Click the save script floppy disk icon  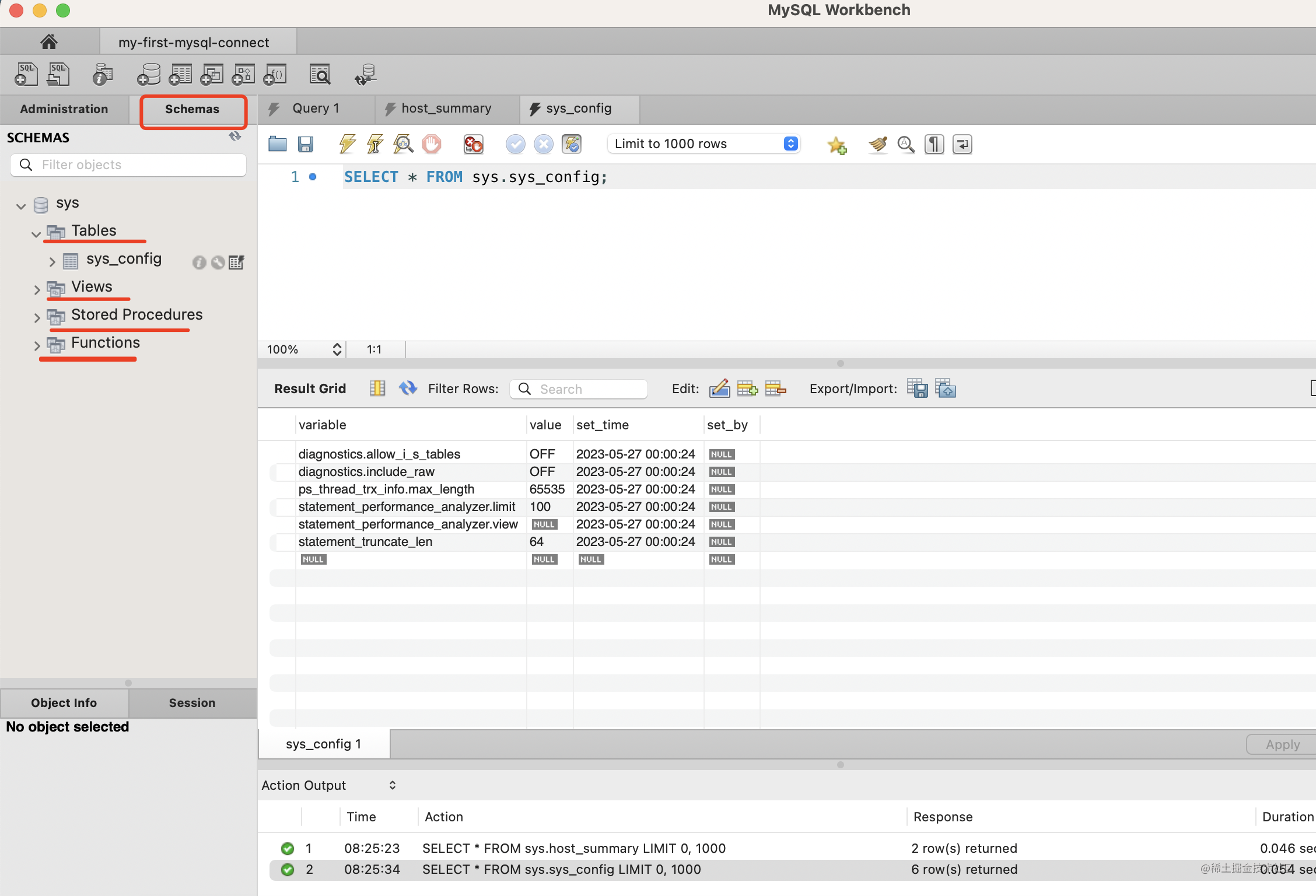point(306,143)
